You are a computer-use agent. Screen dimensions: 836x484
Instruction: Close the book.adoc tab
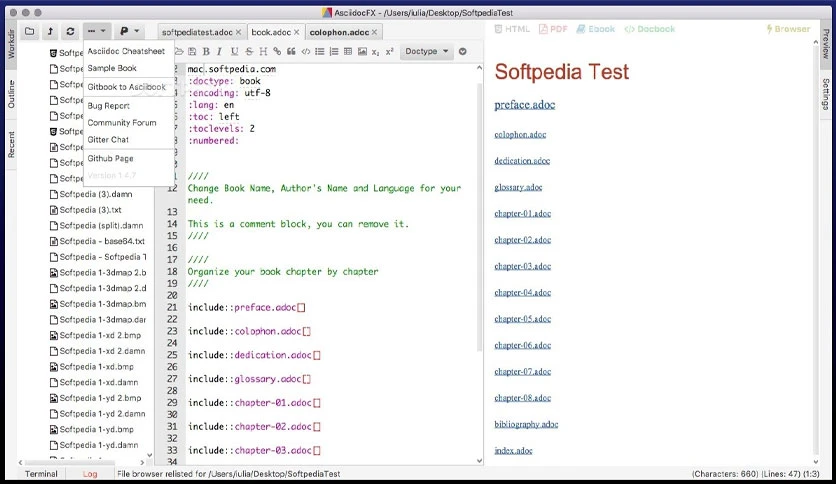pyautogui.click(x=296, y=33)
